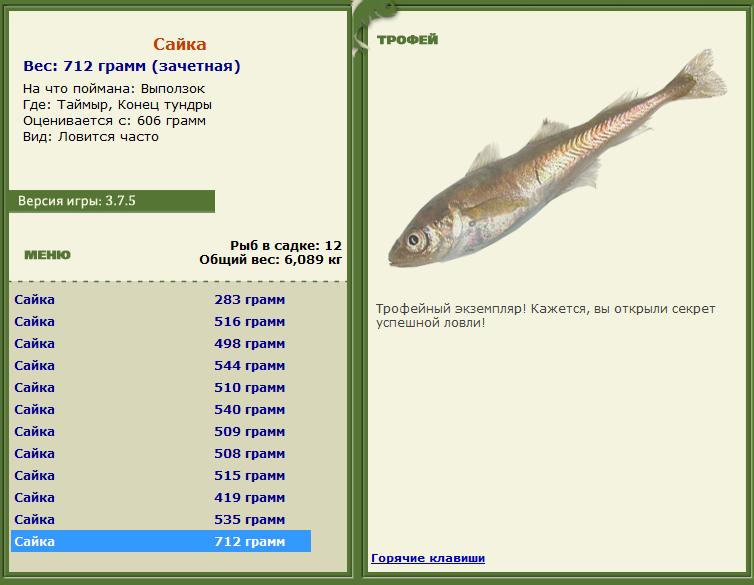Pick the Сайка 544 грамм row
Viewport: 754px width, 585px height.
pos(160,366)
